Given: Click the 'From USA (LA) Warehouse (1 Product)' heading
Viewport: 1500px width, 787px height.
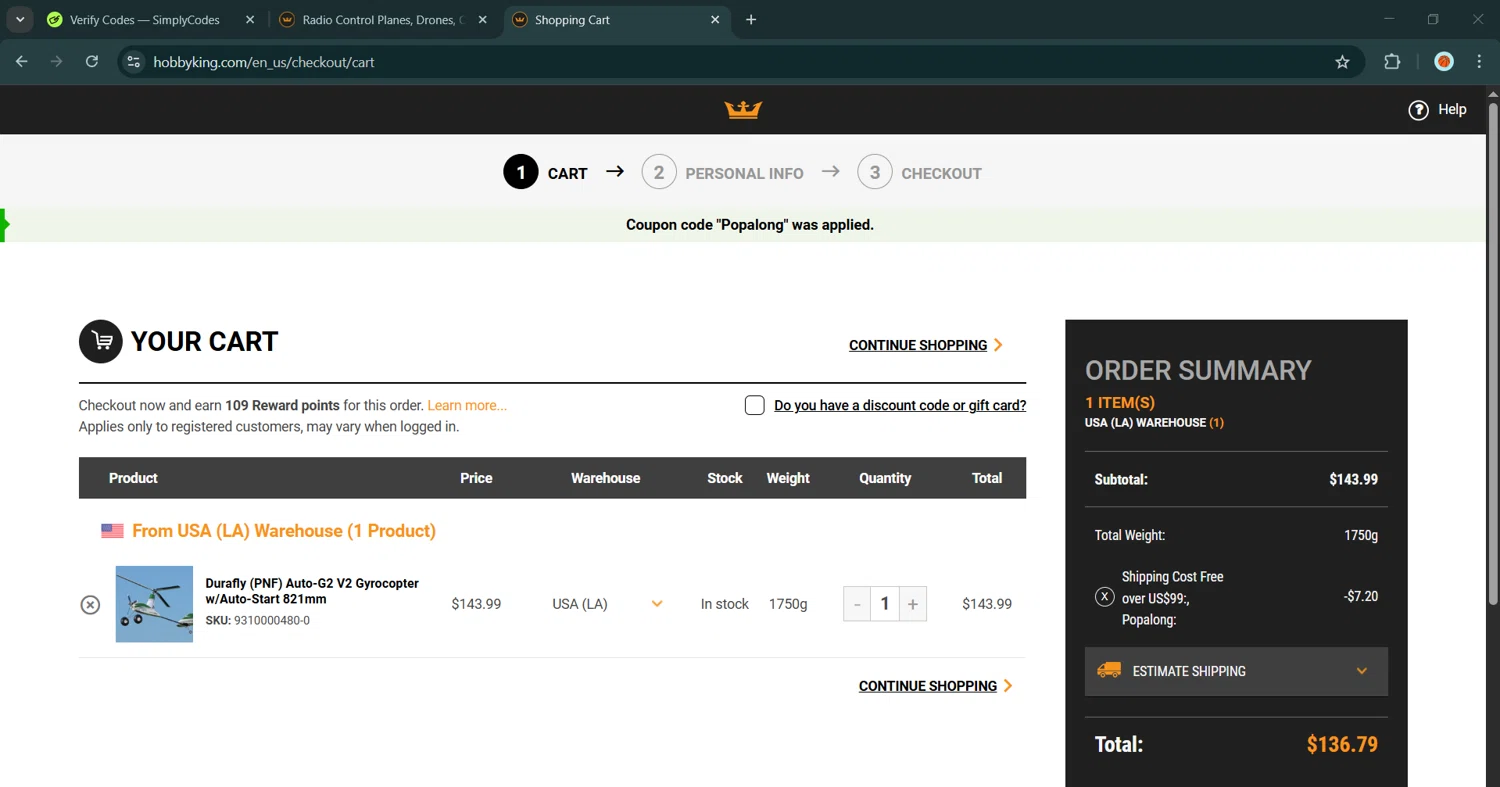Looking at the screenshot, I should [284, 531].
